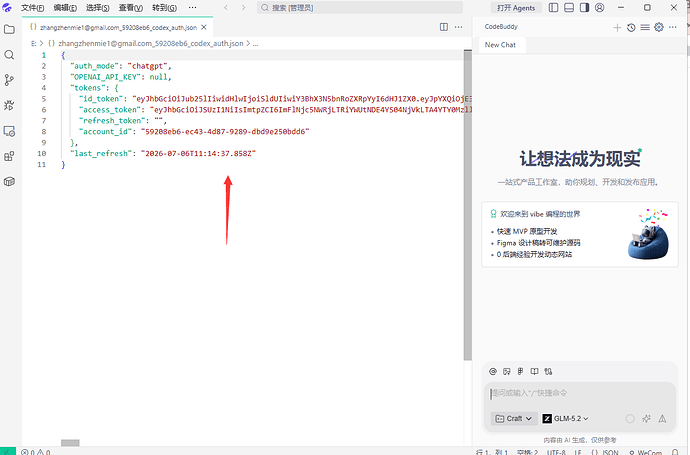The width and height of the screenshot is (690, 455).
Task: Open the errors and warnings status item
Action: [36, 452]
